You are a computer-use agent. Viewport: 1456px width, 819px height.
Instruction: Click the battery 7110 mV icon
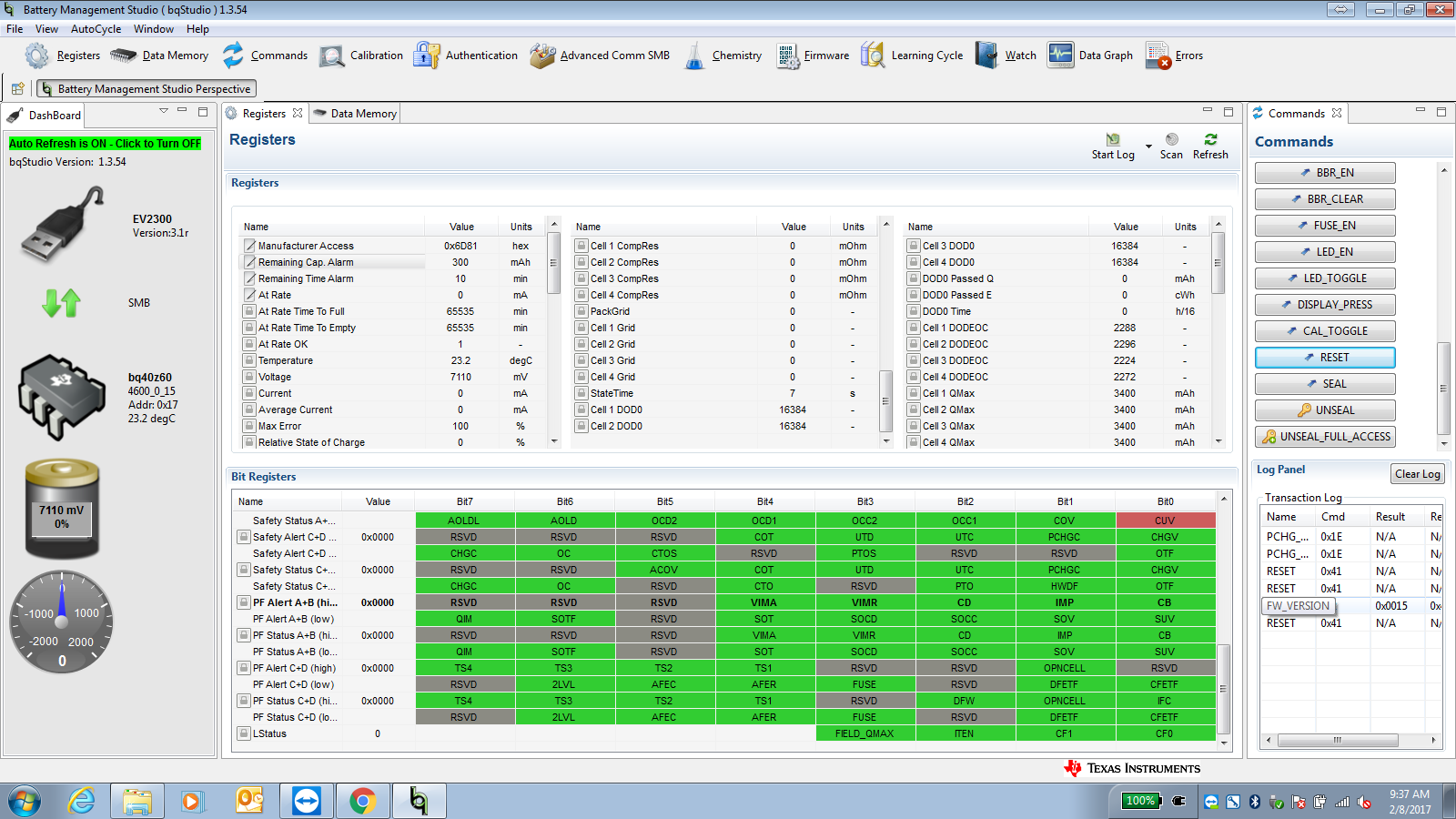pos(62,509)
